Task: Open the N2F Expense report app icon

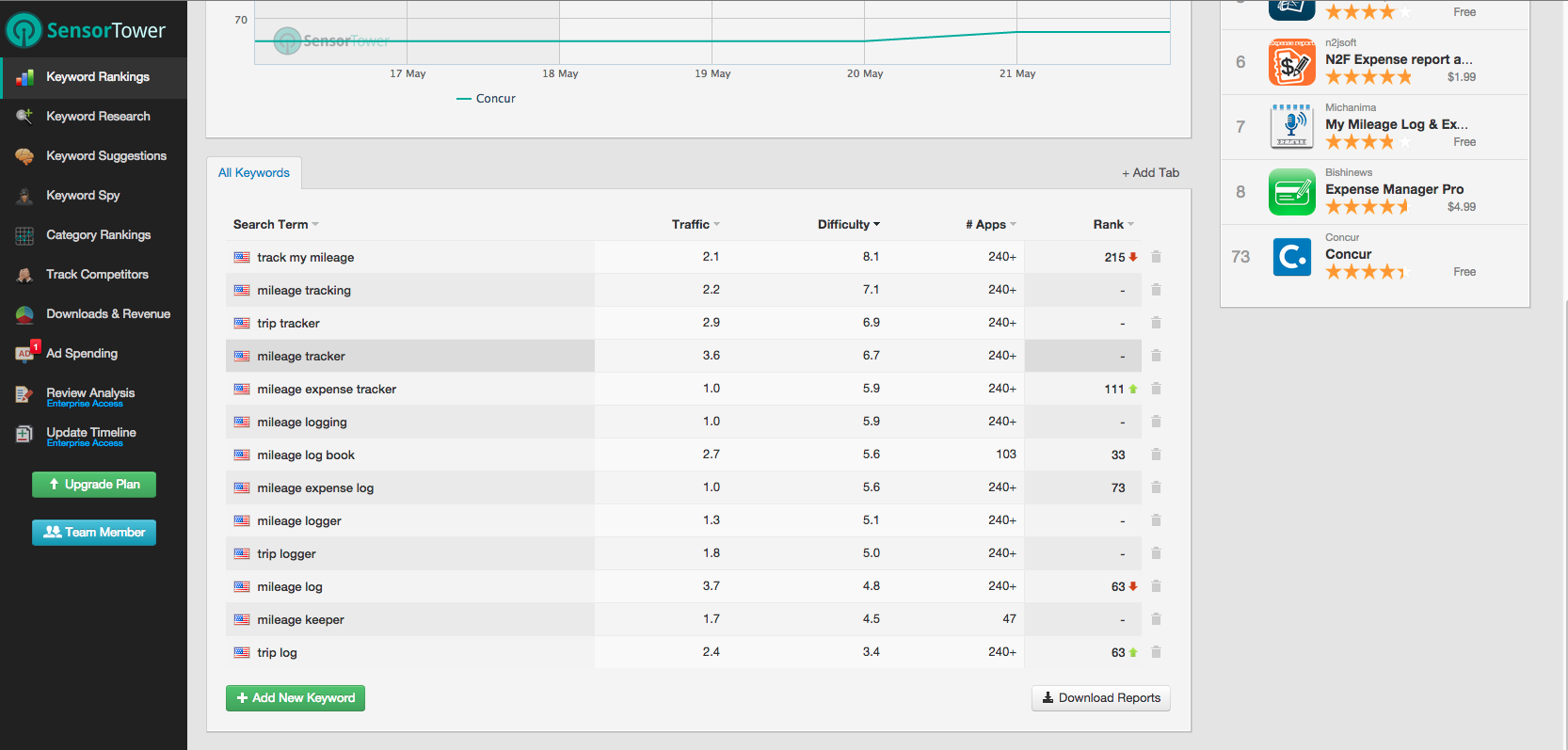Action: [x=1291, y=62]
